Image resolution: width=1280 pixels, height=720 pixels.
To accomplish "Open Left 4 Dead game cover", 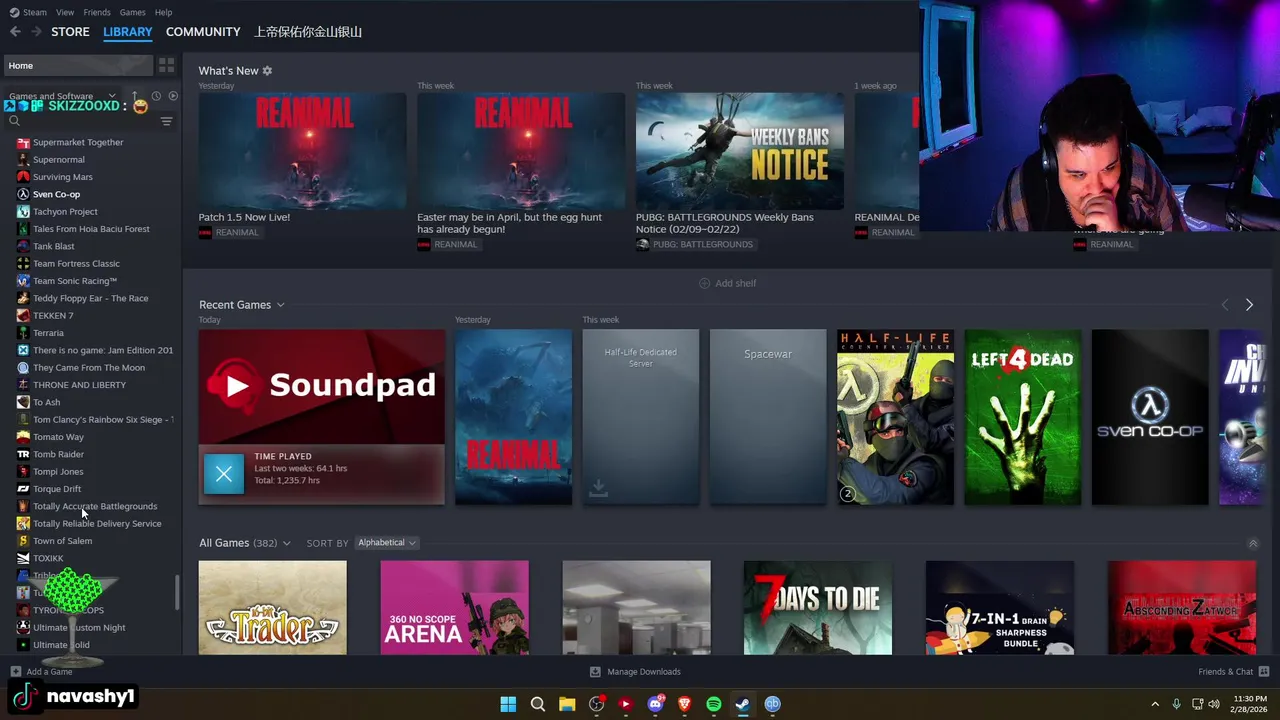I will (1023, 417).
